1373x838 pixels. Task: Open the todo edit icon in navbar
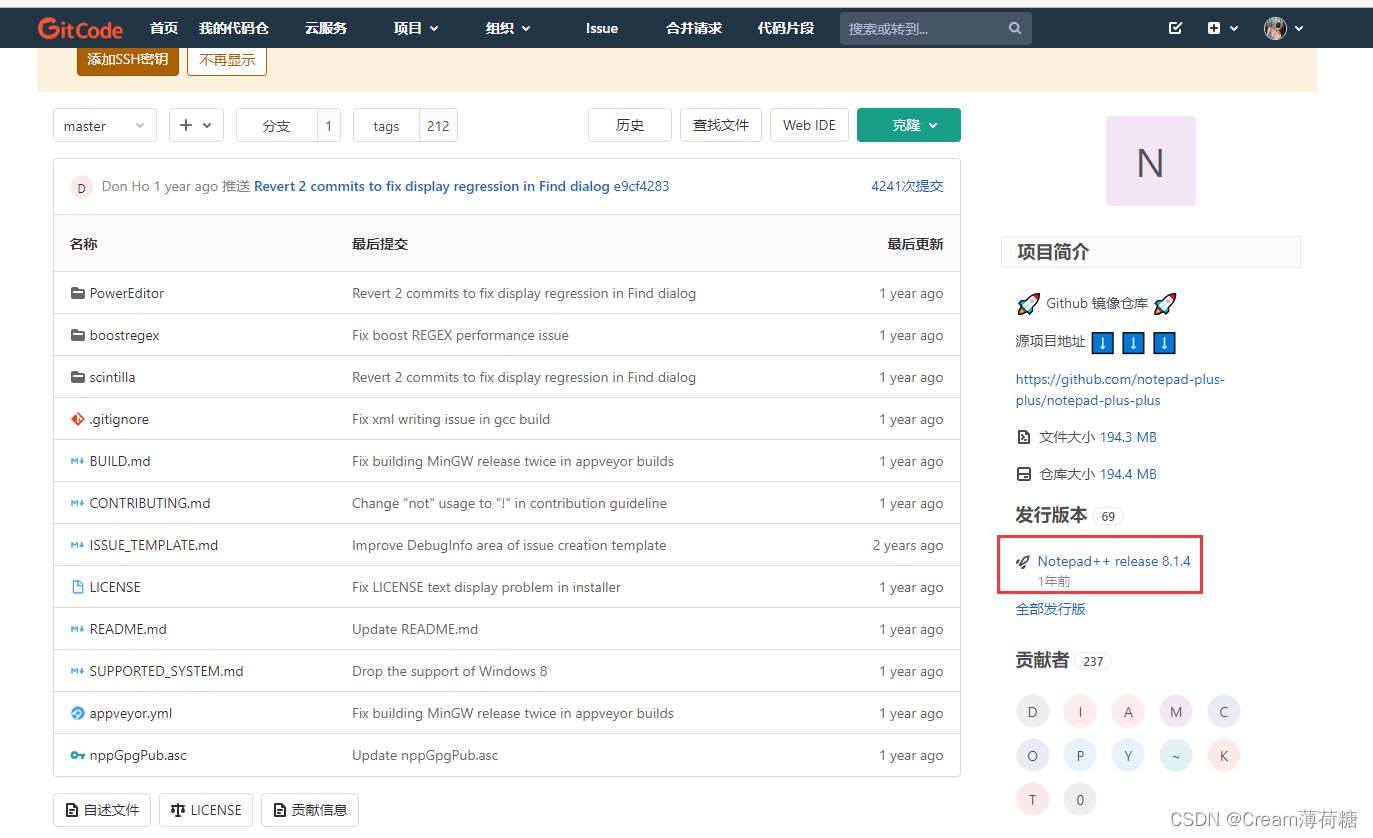(x=1176, y=28)
